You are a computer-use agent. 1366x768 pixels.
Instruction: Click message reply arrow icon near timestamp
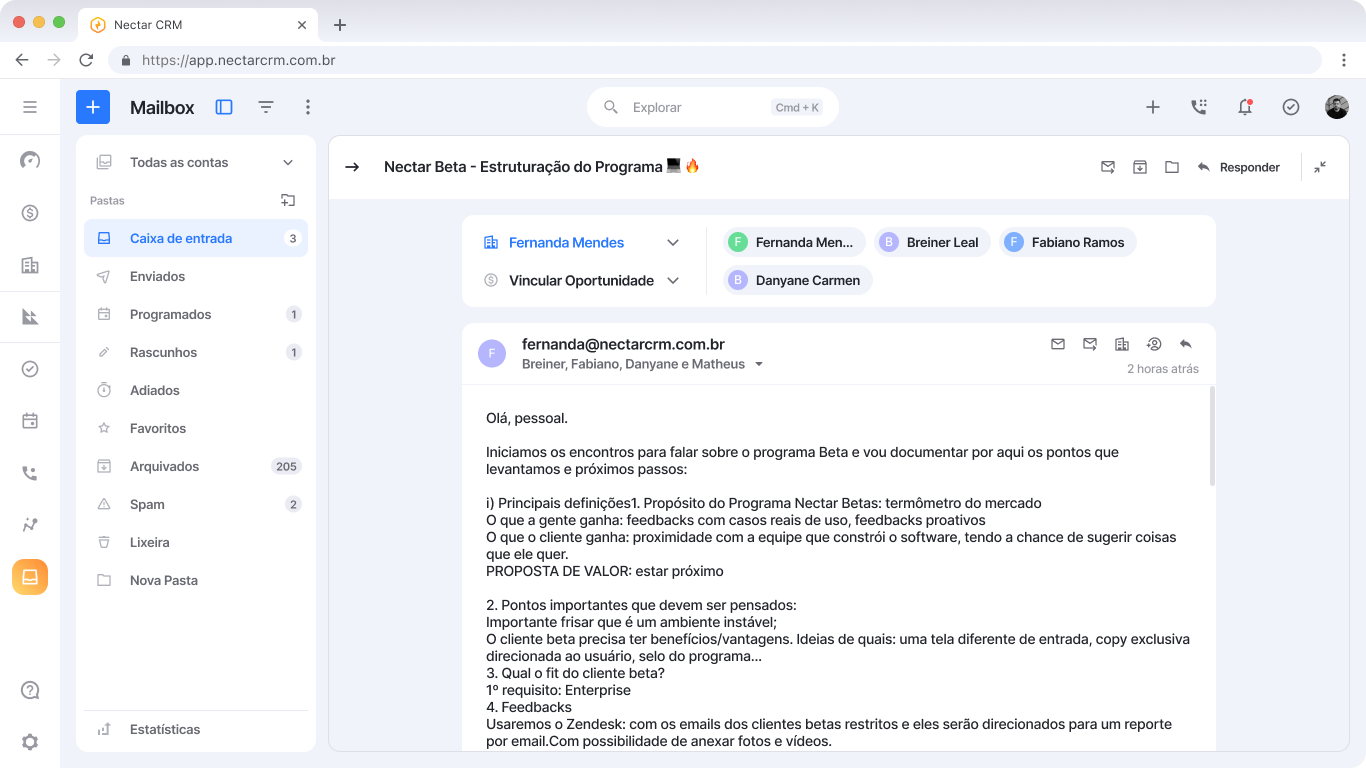coord(1186,344)
